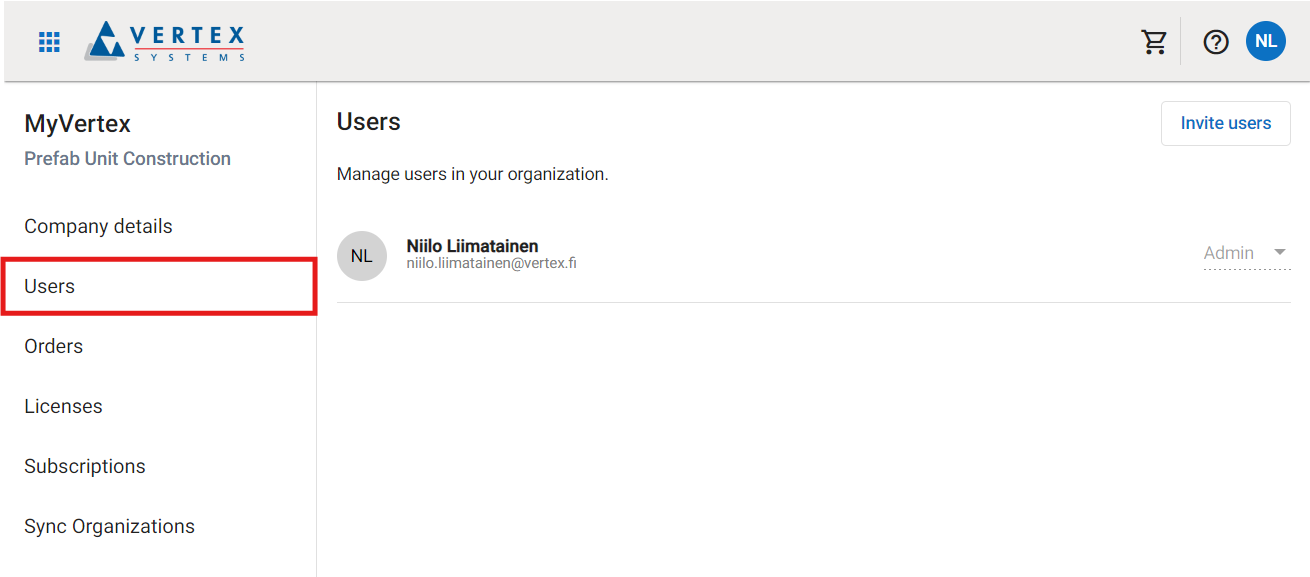Click email niilo.liimatainen@vertex.fi

491,264
